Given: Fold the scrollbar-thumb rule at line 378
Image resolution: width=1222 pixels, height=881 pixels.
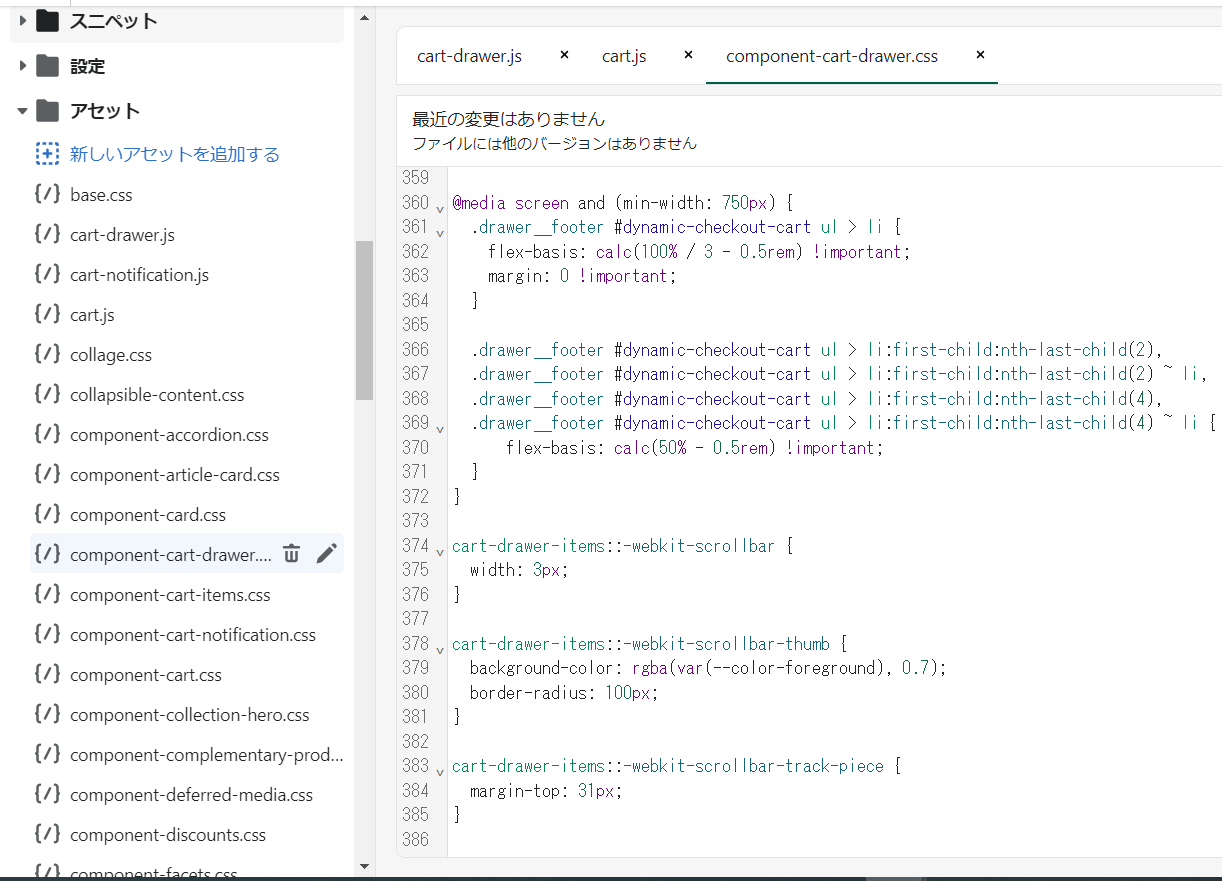Looking at the screenshot, I should click(x=440, y=650).
